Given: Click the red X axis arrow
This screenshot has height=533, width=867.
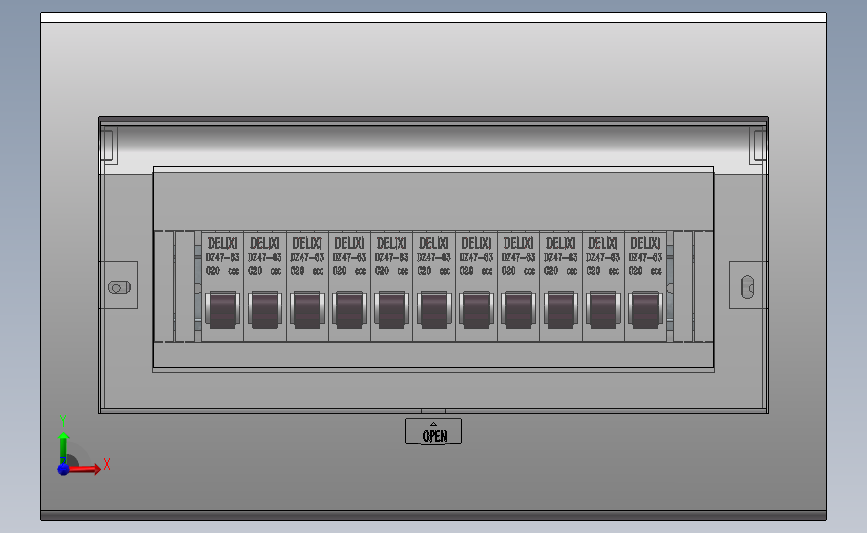Looking at the screenshot, I should 85,469.
